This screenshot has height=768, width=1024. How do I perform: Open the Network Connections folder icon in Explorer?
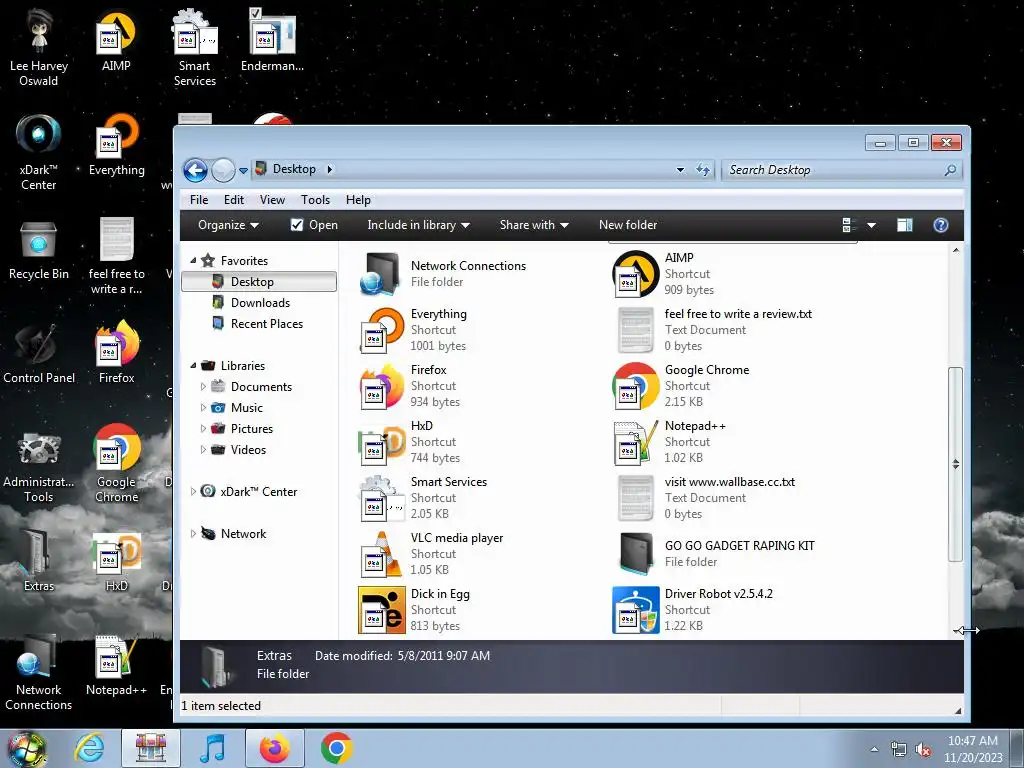coord(380,274)
